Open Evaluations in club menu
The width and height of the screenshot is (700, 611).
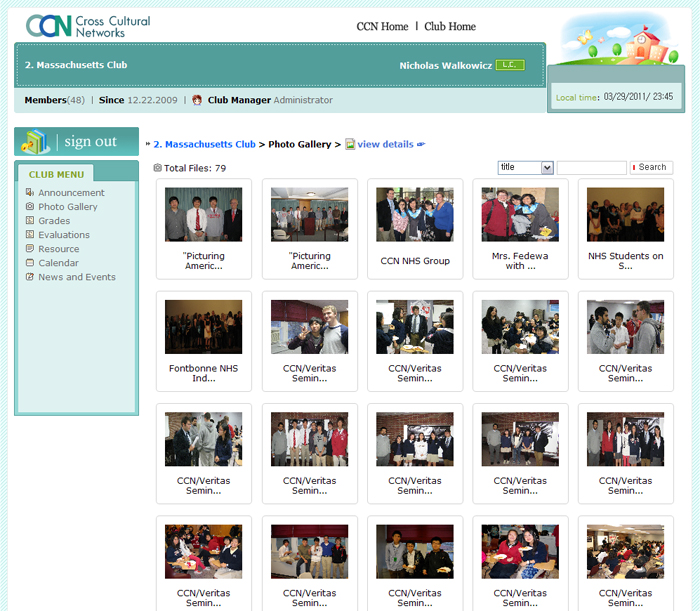[x=64, y=234]
